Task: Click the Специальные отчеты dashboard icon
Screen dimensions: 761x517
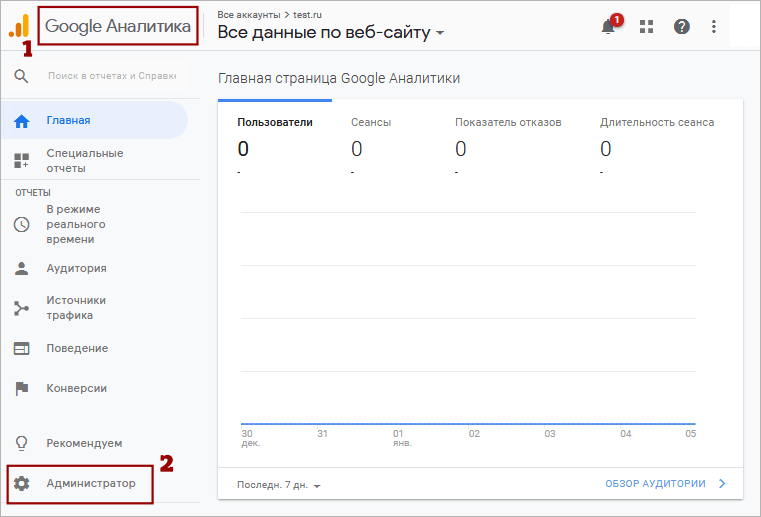Action: coord(21,161)
